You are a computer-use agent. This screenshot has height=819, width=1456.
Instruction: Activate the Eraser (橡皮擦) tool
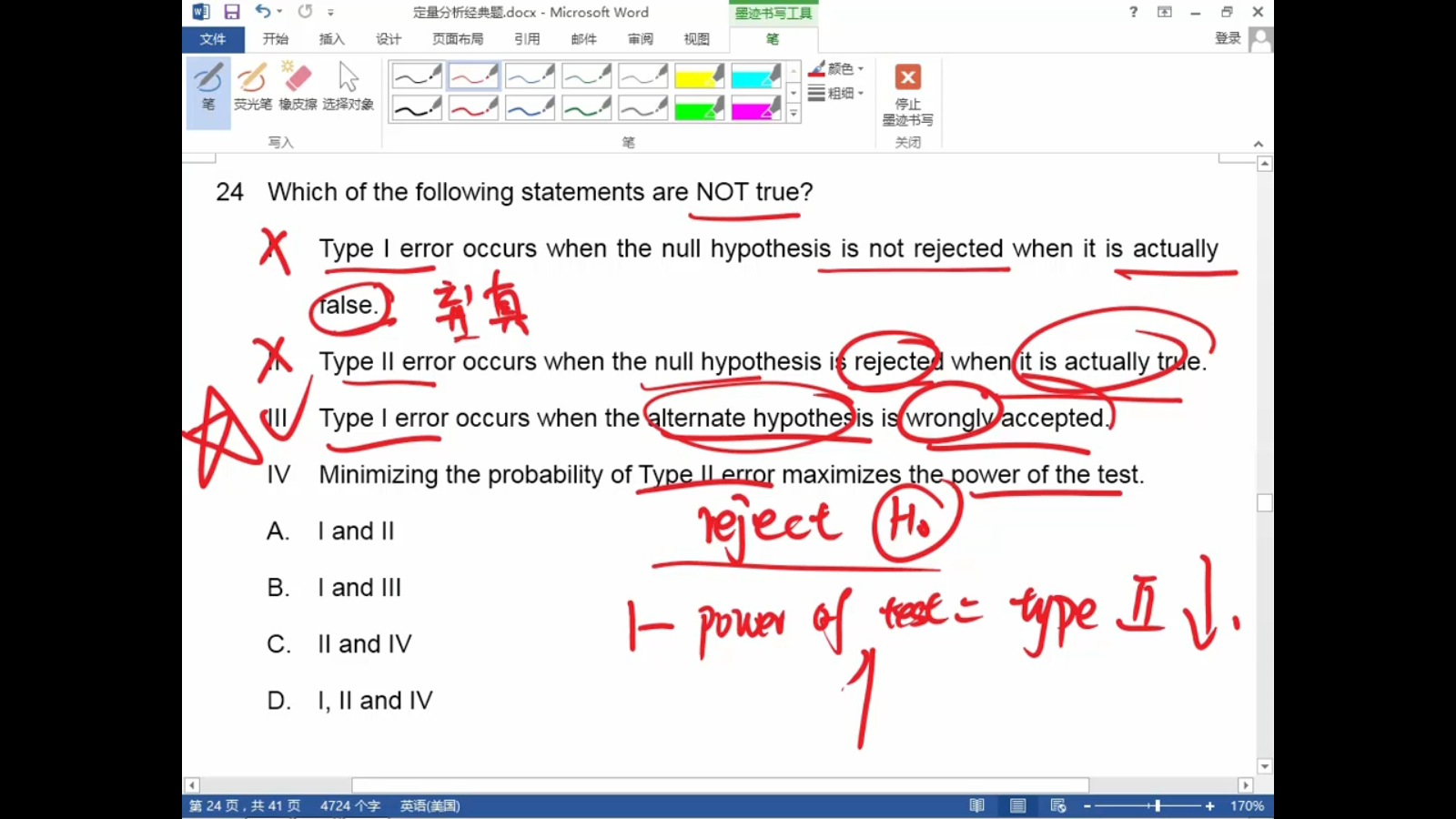tap(298, 87)
